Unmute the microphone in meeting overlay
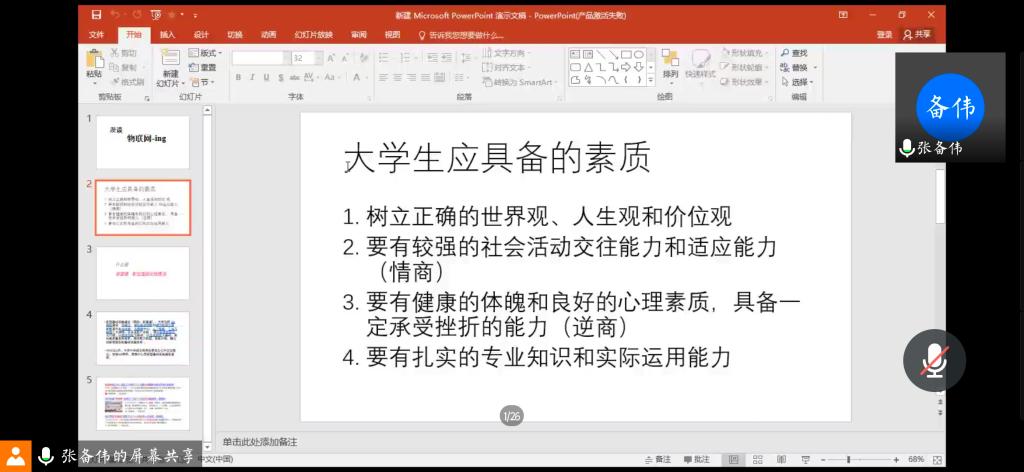Screen dimensions: 1024x472 (x=934, y=361)
